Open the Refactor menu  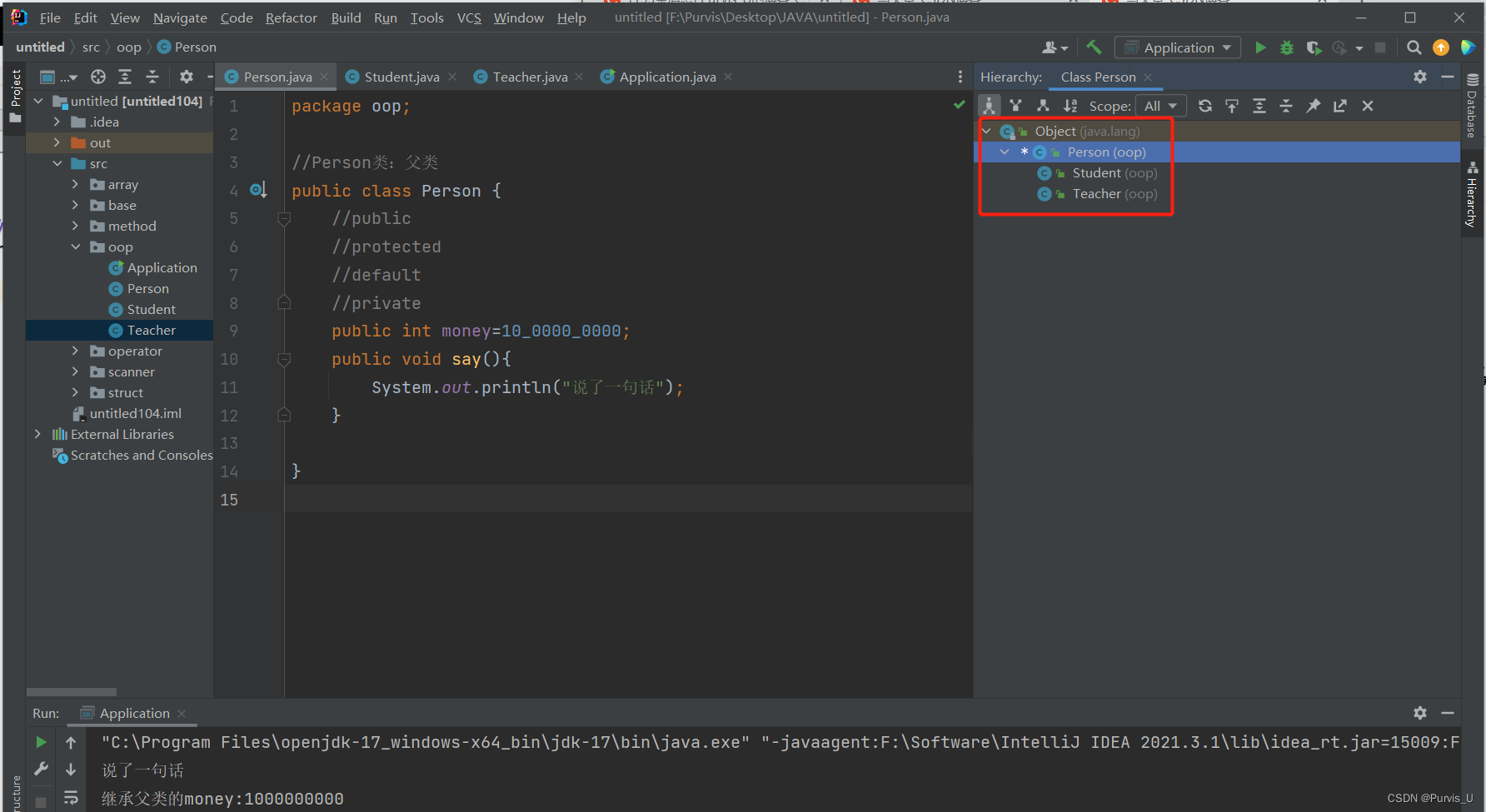pos(291,17)
